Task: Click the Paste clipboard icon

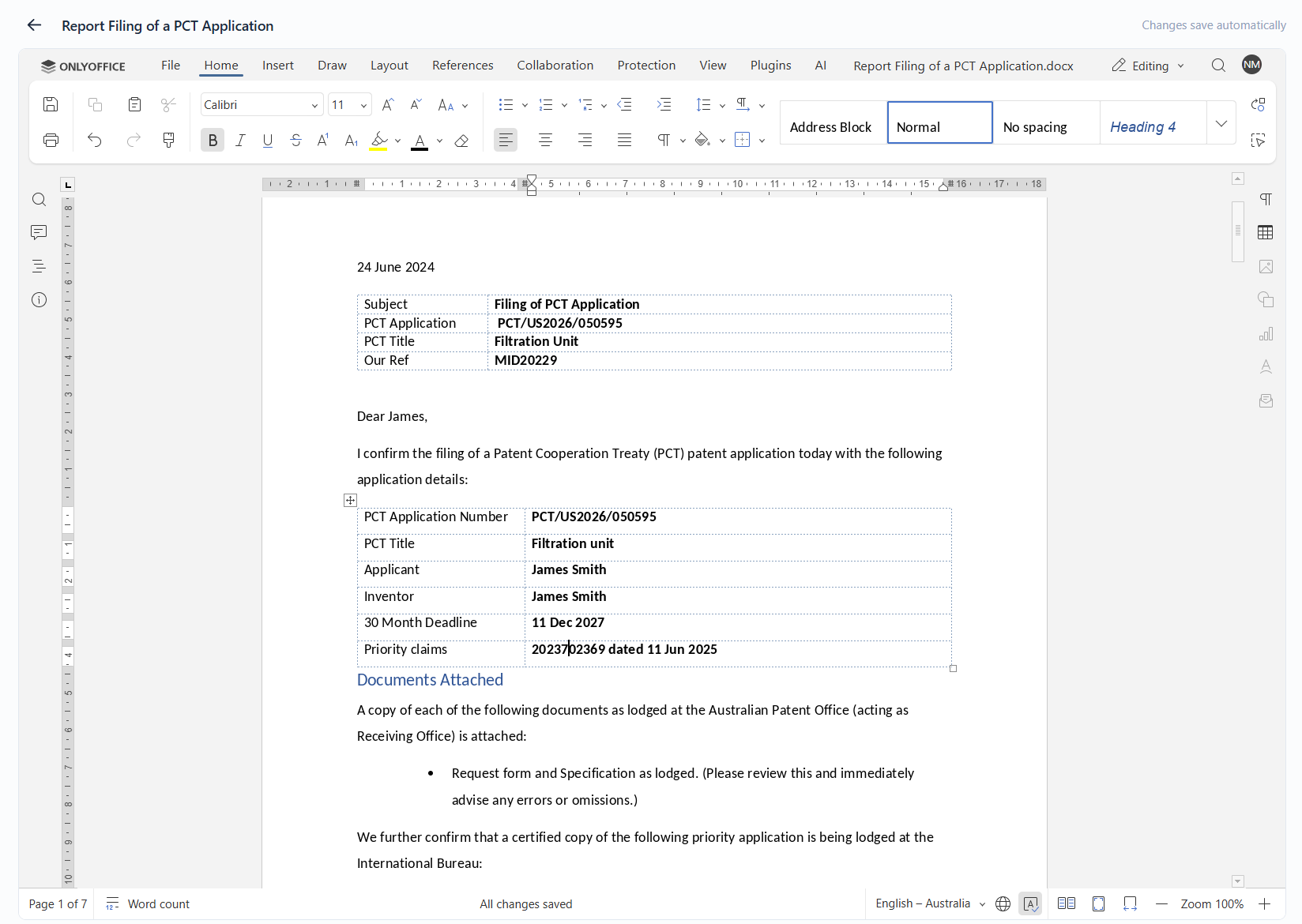Action: tap(134, 104)
